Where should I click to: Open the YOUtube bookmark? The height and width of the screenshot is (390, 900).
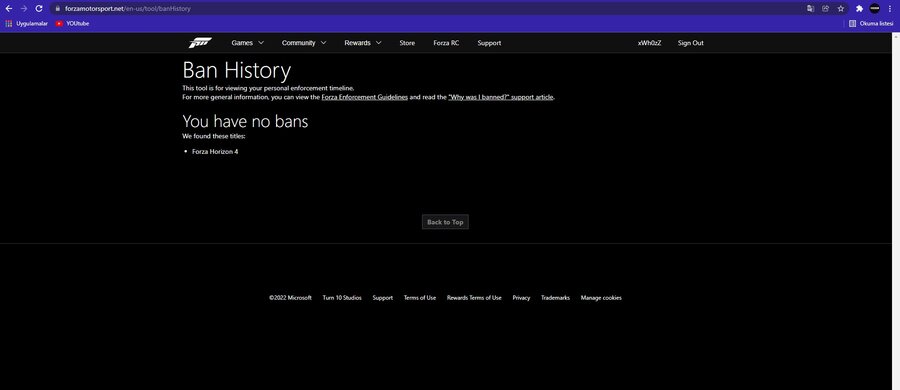(72, 24)
